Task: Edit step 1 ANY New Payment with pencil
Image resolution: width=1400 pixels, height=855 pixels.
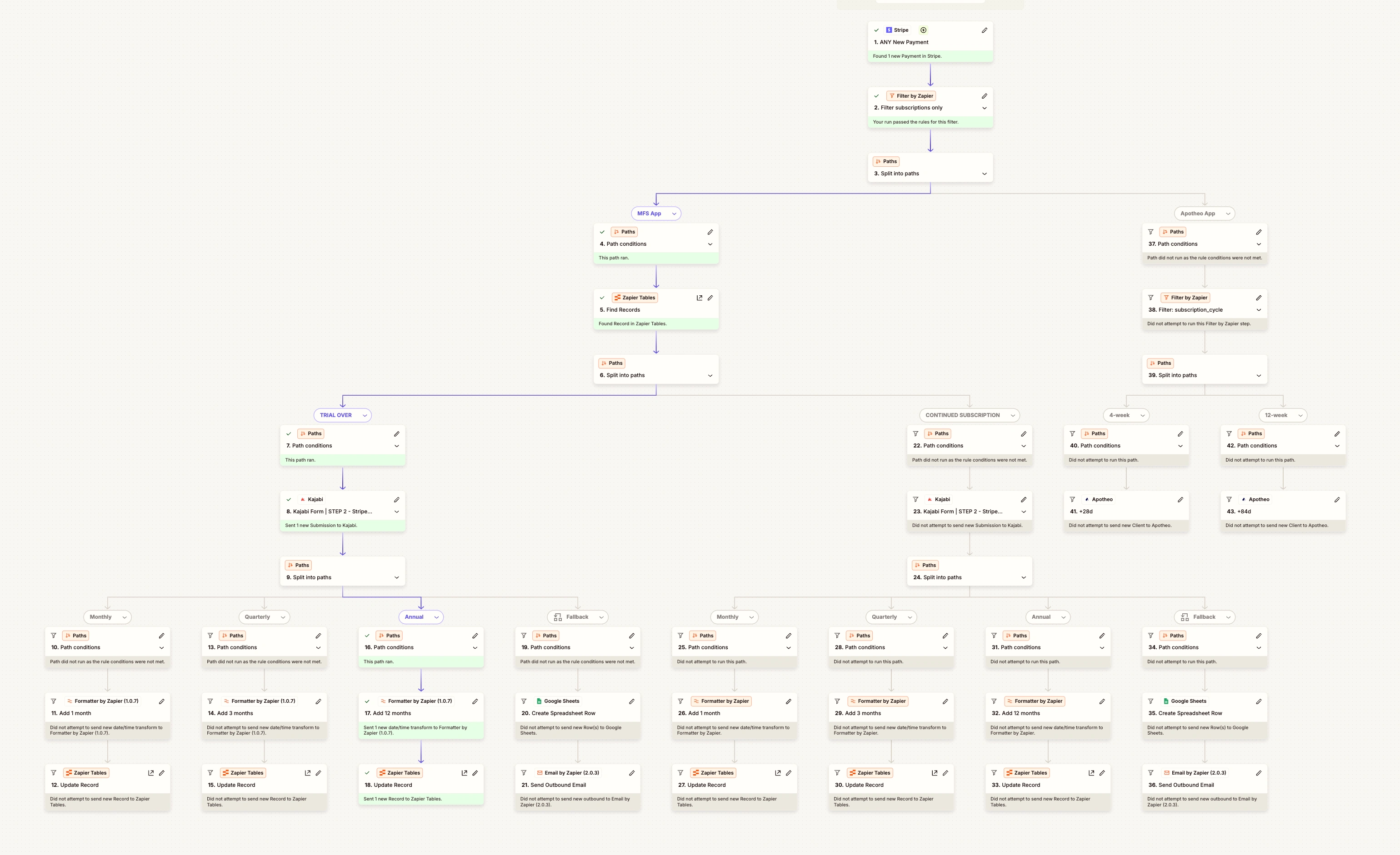Action: tap(984, 30)
